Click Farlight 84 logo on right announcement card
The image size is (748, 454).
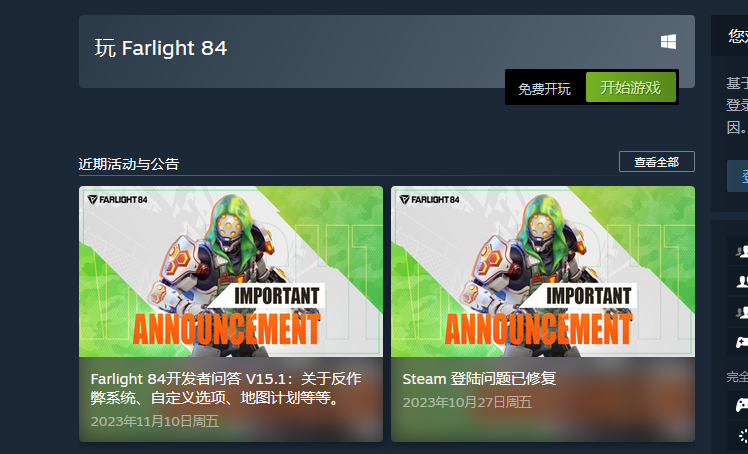(430, 199)
